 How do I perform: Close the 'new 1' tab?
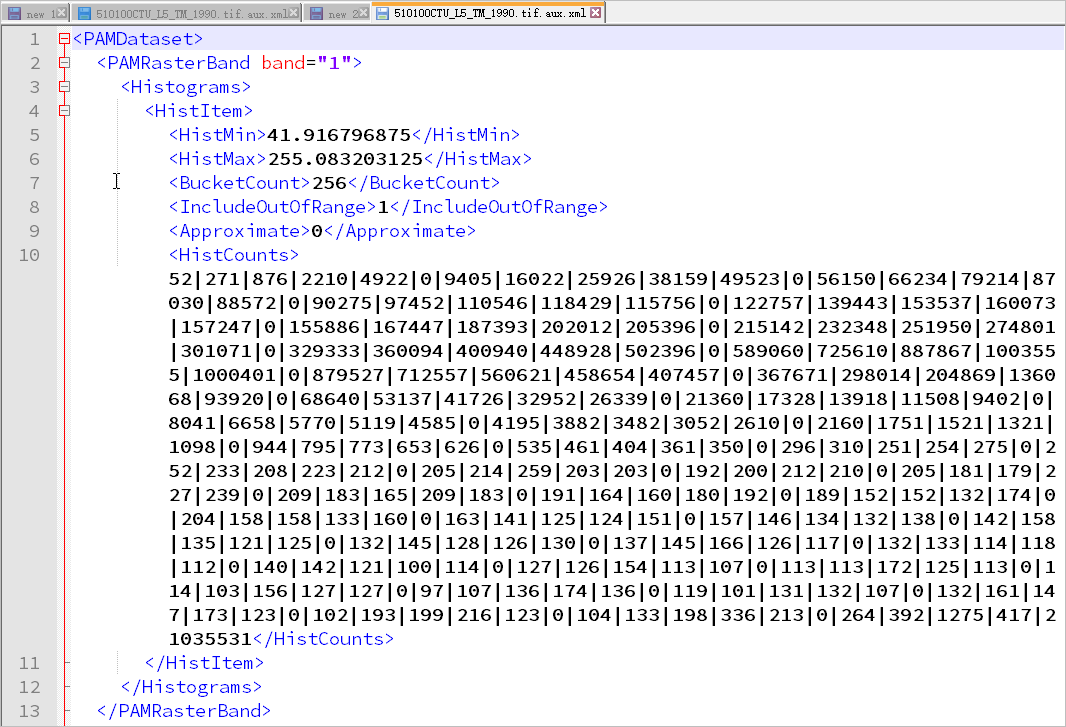tap(62, 13)
